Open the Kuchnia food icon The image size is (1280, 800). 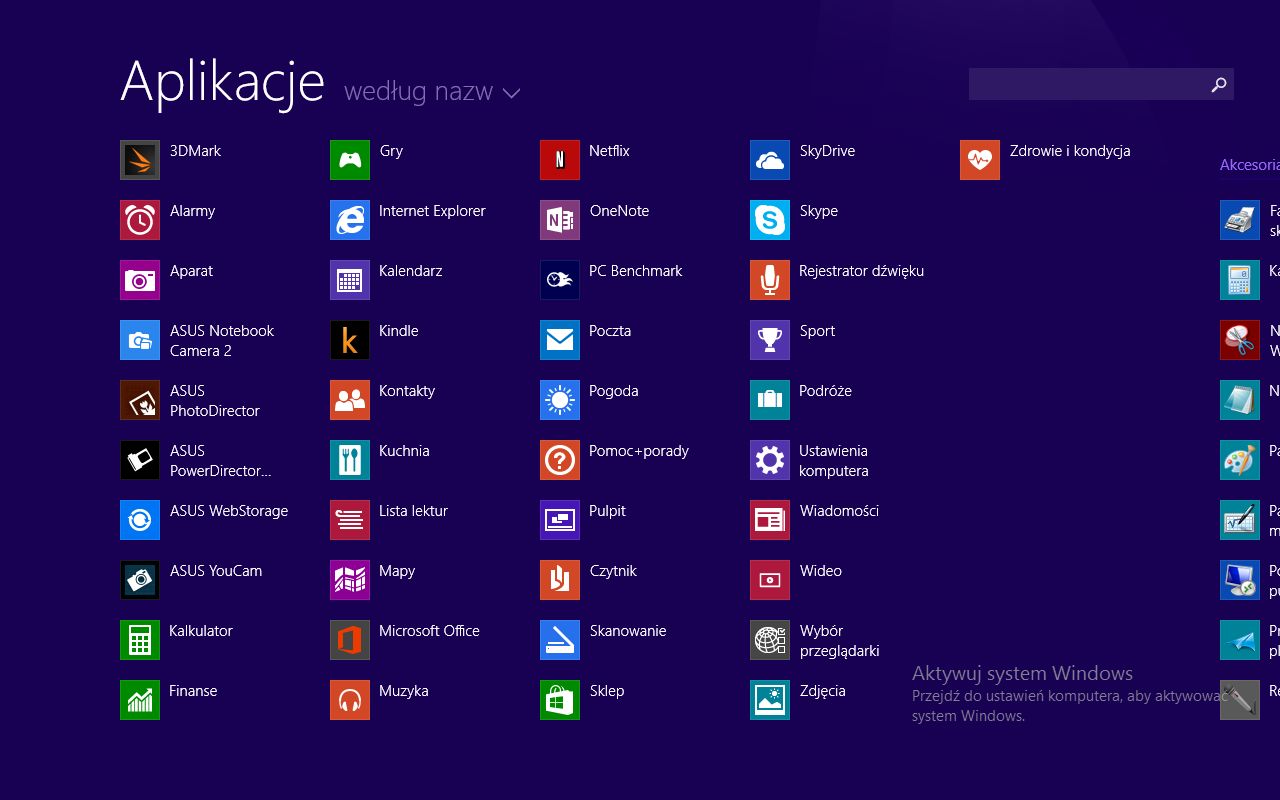point(350,460)
